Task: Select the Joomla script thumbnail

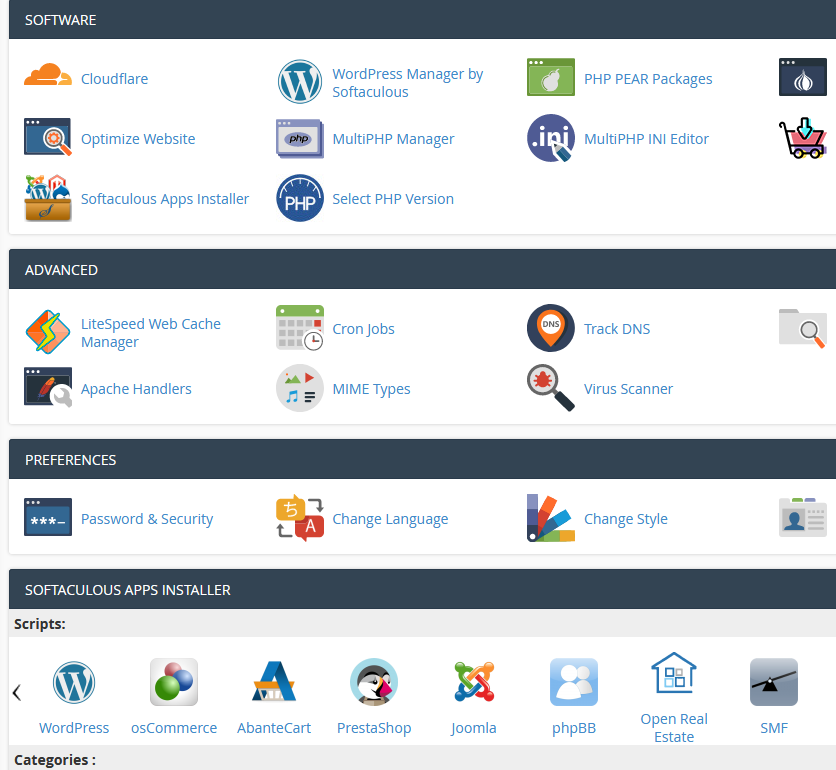Action: (x=473, y=682)
